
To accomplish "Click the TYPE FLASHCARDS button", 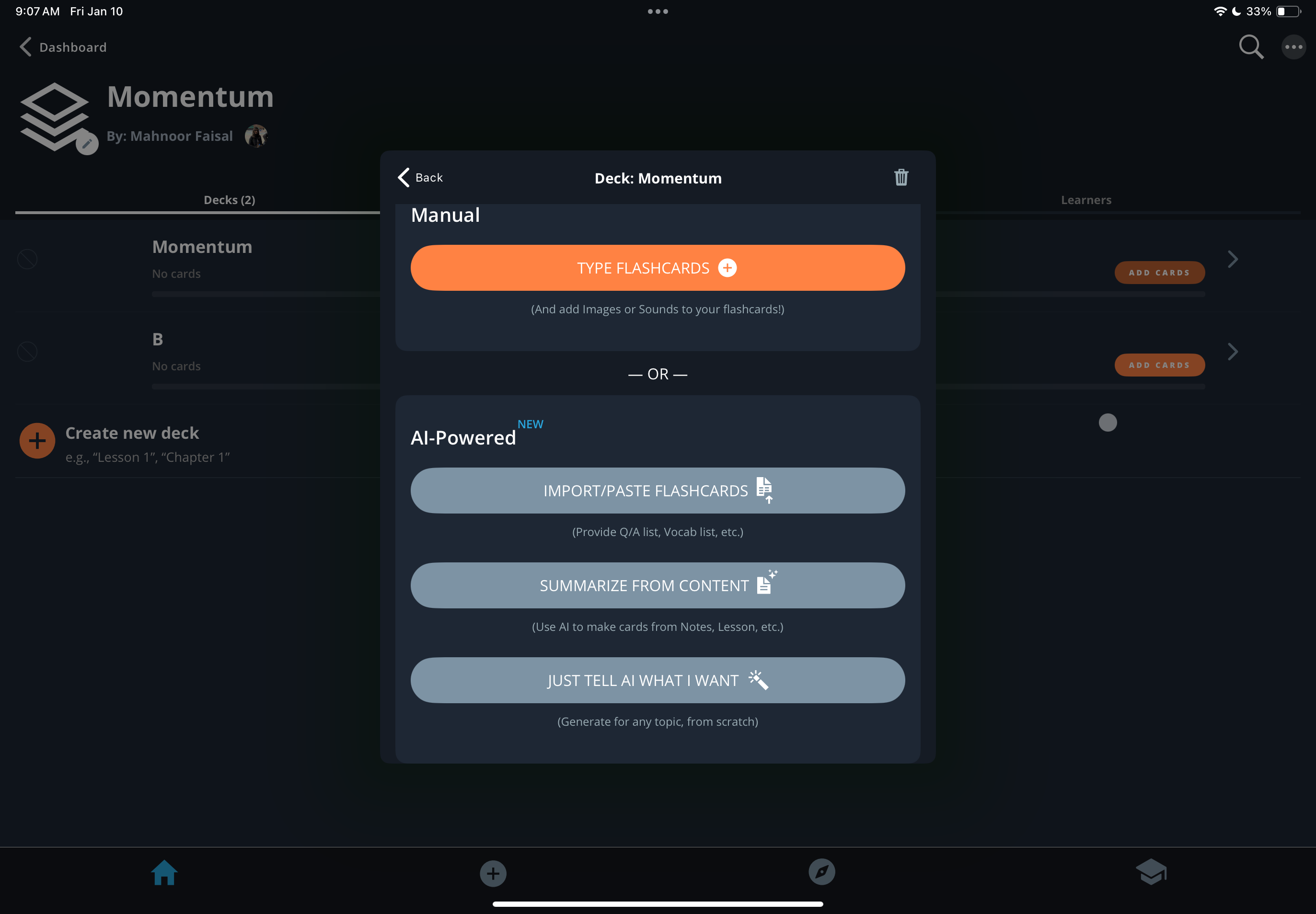I will pos(657,267).
